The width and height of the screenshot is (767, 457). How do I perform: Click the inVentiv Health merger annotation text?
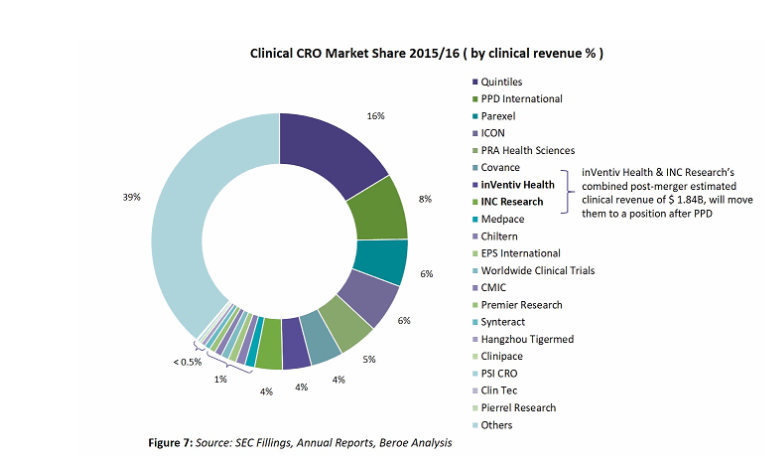(667, 193)
